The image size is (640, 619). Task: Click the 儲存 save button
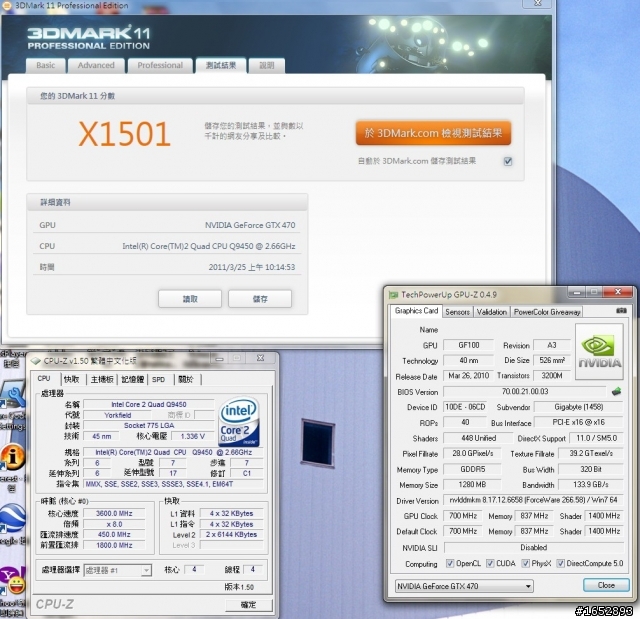point(260,299)
